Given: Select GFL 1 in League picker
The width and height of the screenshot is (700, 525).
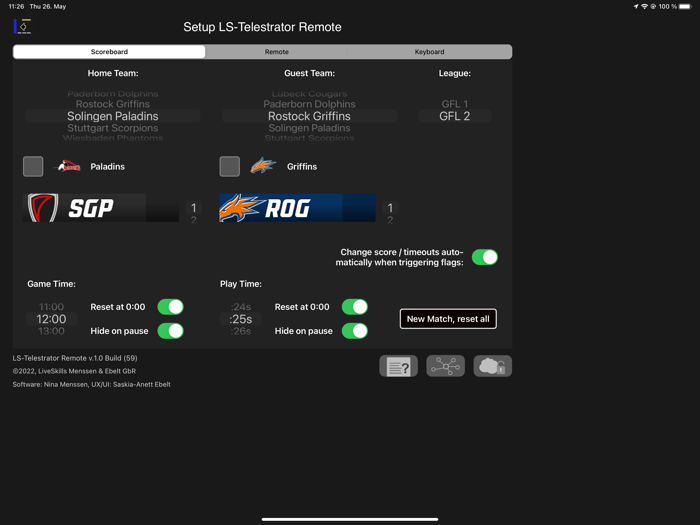Looking at the screenshot, I should (455, 104).
